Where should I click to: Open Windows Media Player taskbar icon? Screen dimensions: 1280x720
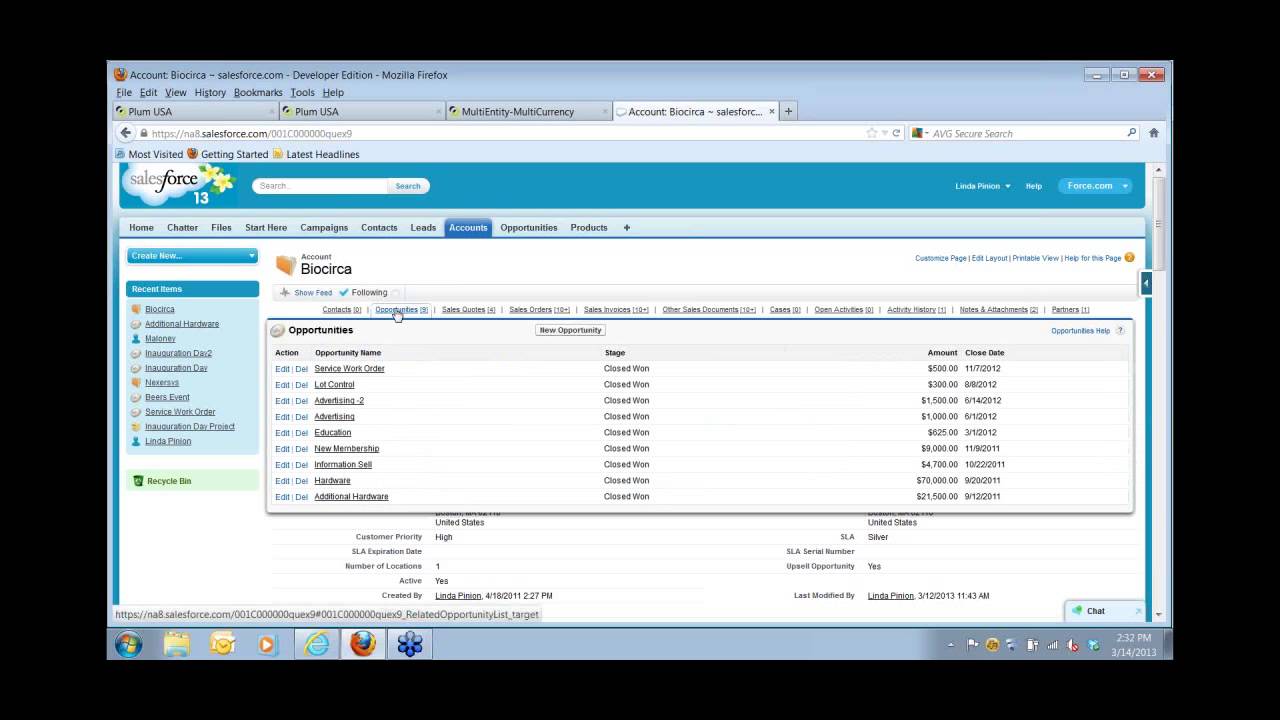point(266,644)
